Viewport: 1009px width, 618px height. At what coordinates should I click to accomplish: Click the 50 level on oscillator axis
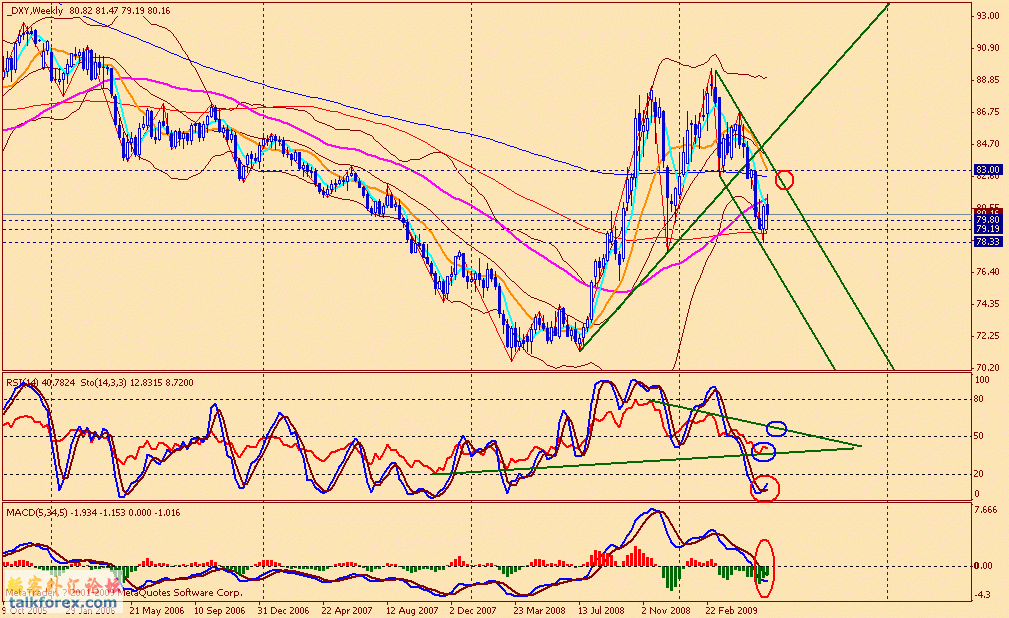tap(979, 436)
